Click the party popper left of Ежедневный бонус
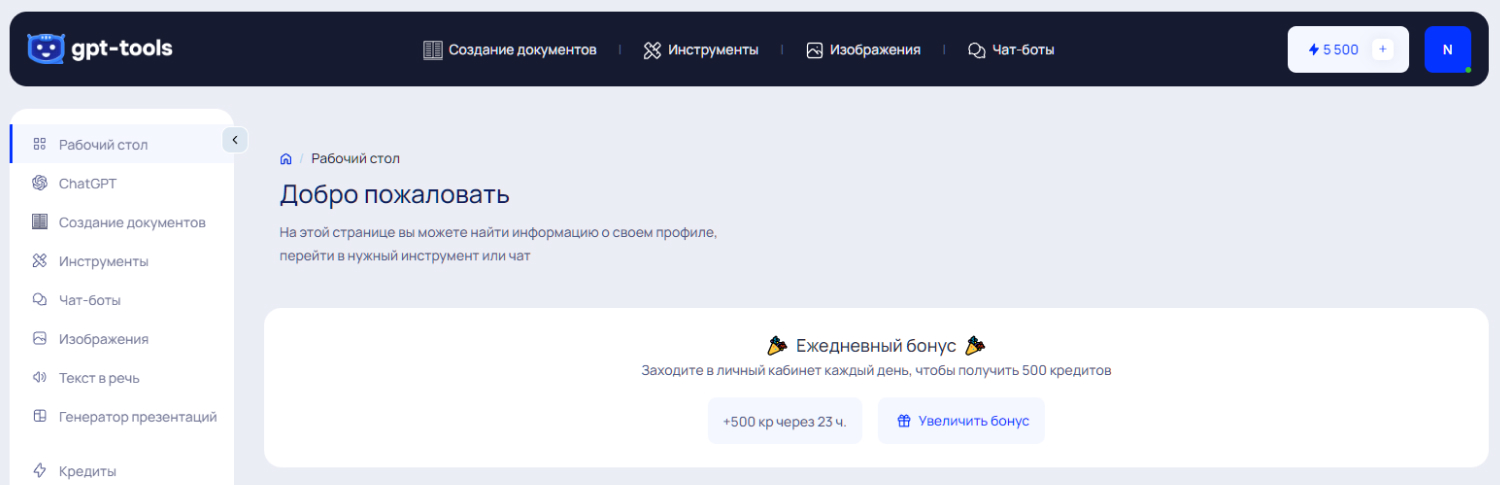The image size is (1500, 485). 777,346
